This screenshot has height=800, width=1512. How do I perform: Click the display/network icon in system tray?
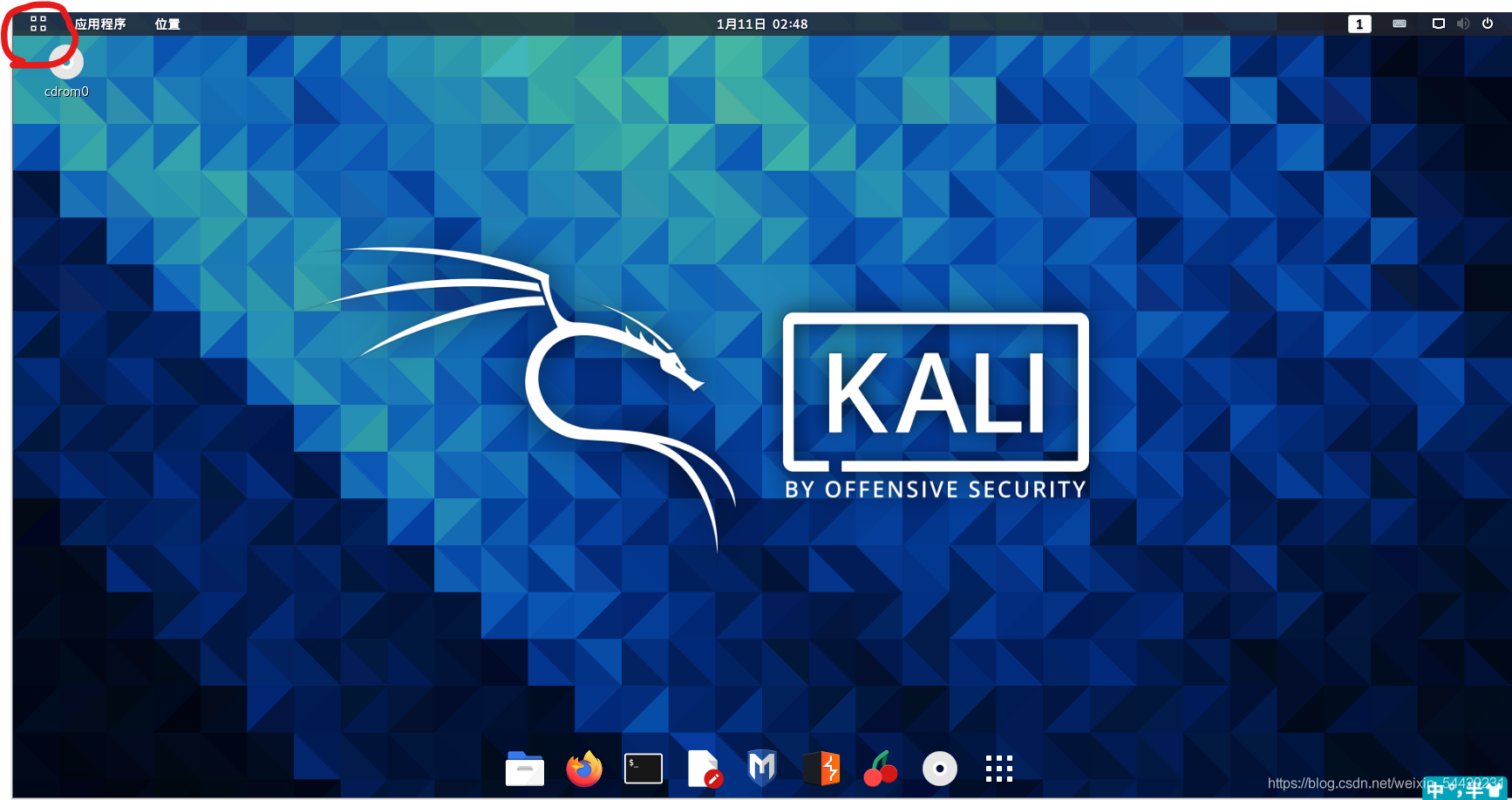(1439, 24)
